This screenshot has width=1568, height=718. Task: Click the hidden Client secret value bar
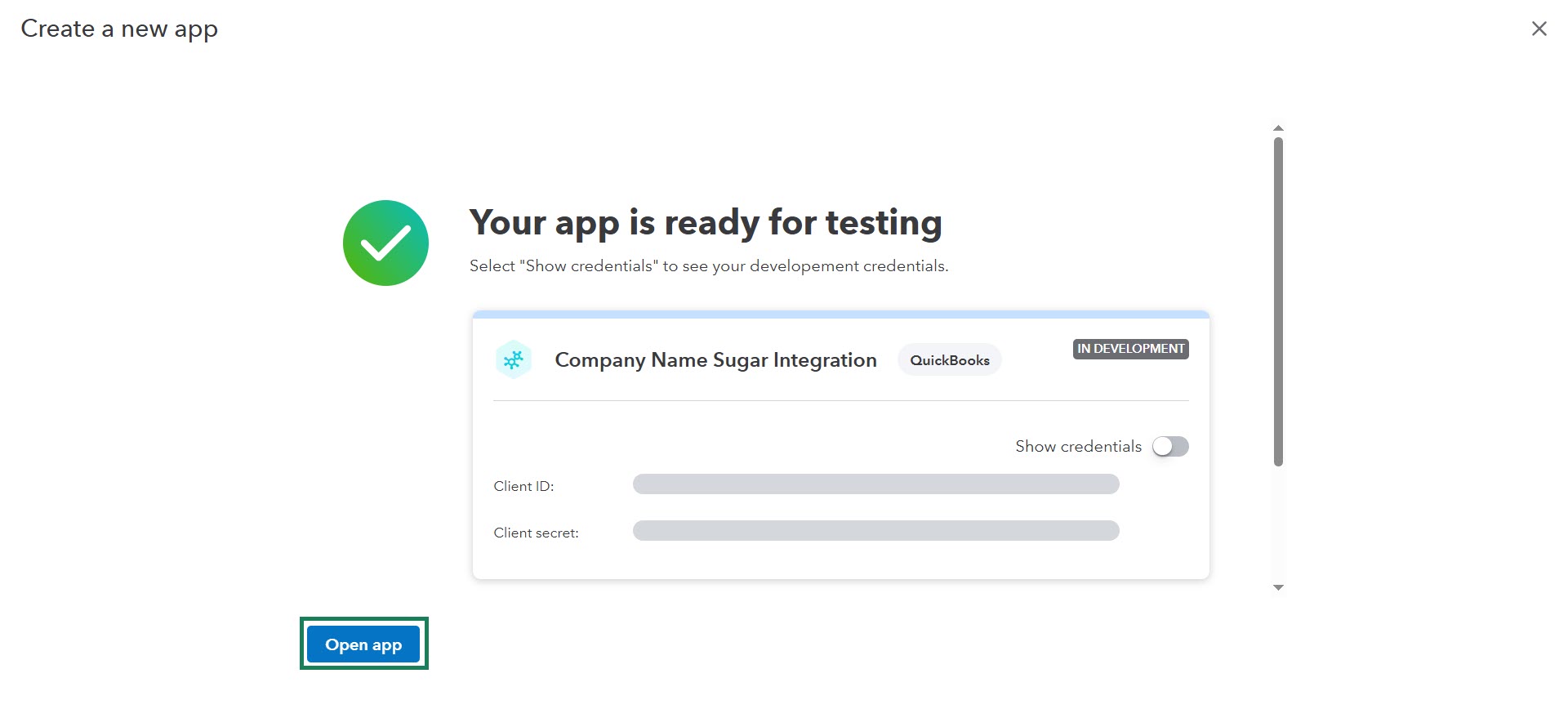875,531
